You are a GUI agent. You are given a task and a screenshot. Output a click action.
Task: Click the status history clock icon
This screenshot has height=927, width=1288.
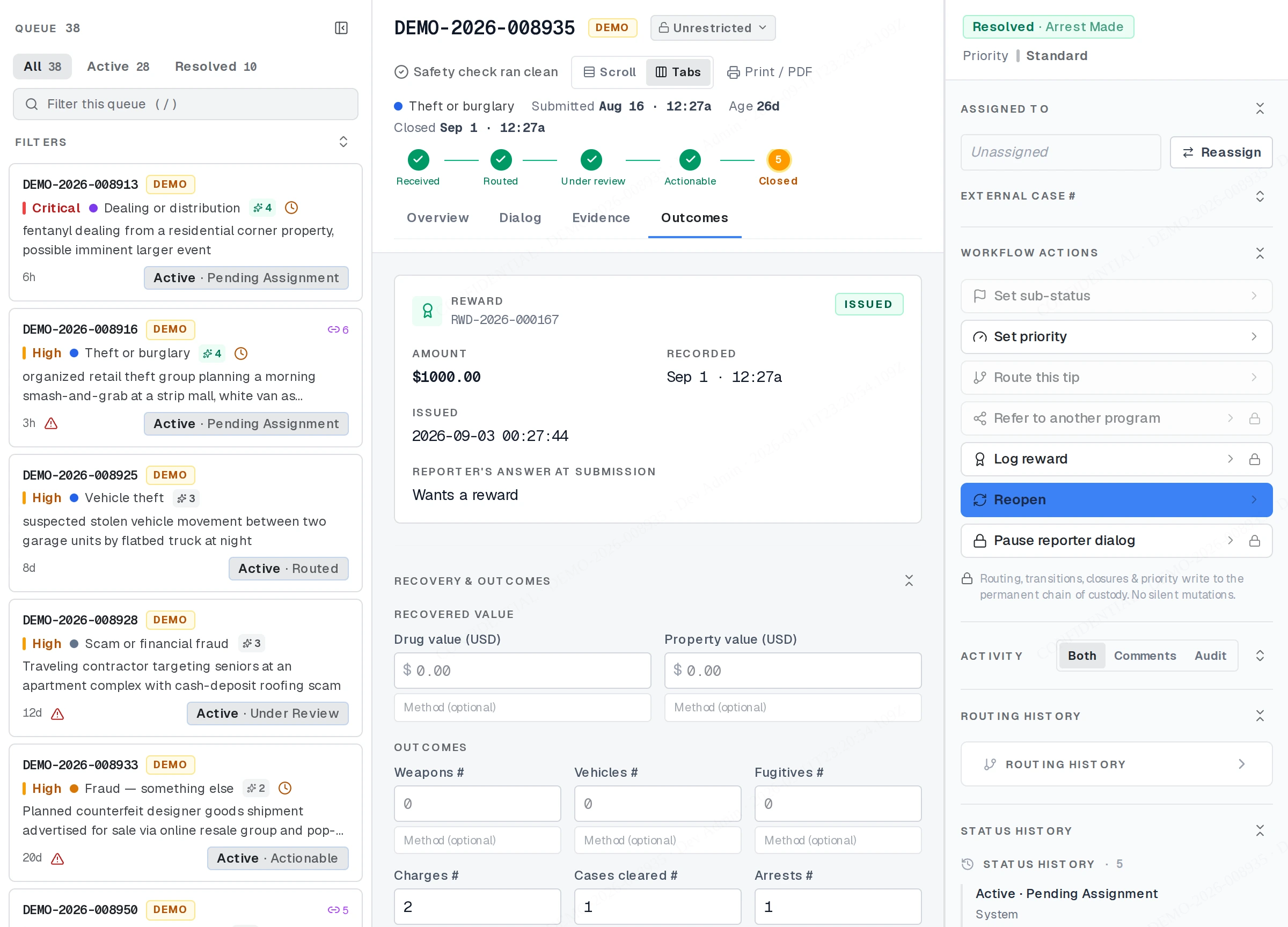(968, 864)
